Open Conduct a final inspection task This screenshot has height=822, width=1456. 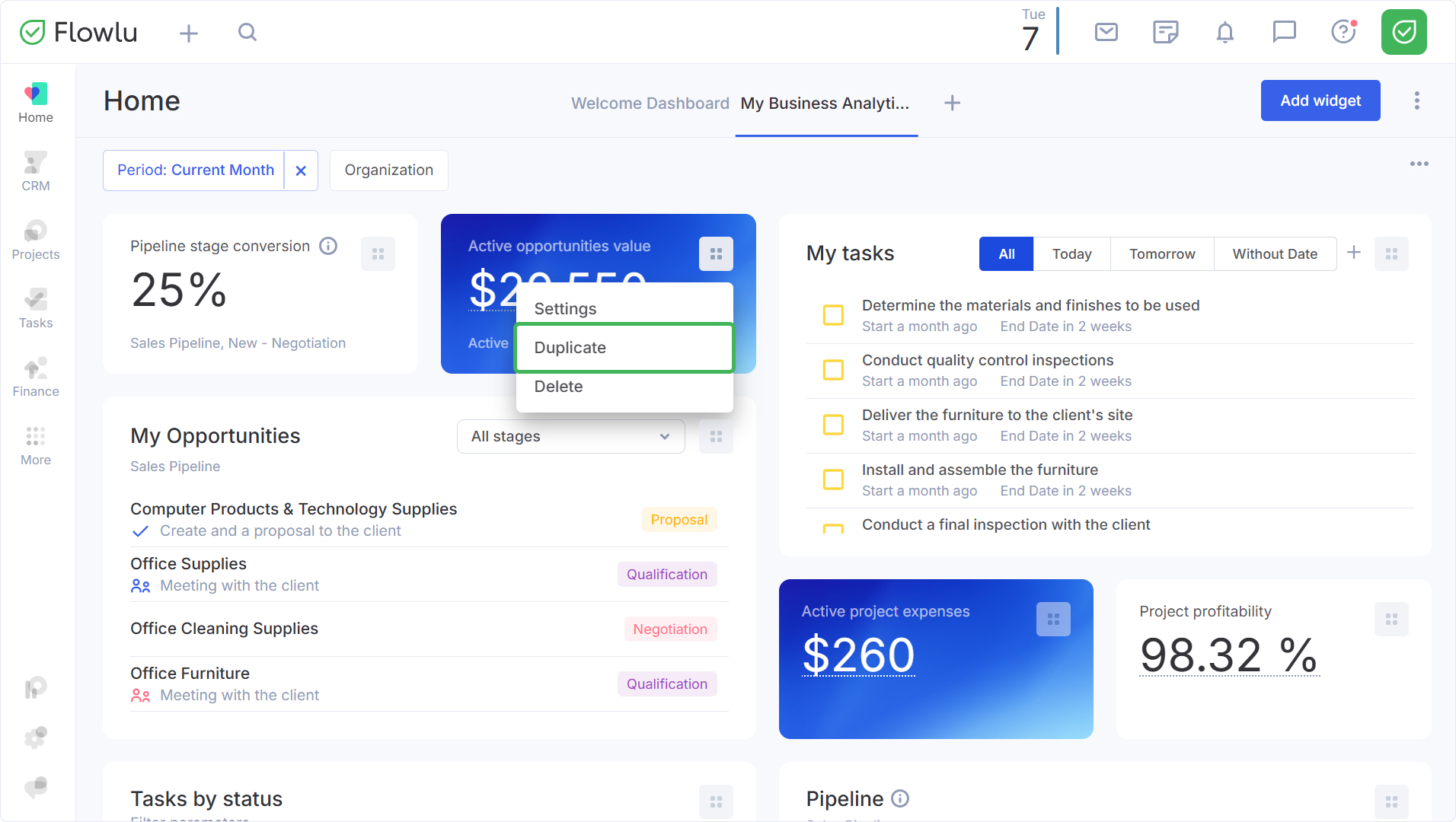coord(1006,524)
